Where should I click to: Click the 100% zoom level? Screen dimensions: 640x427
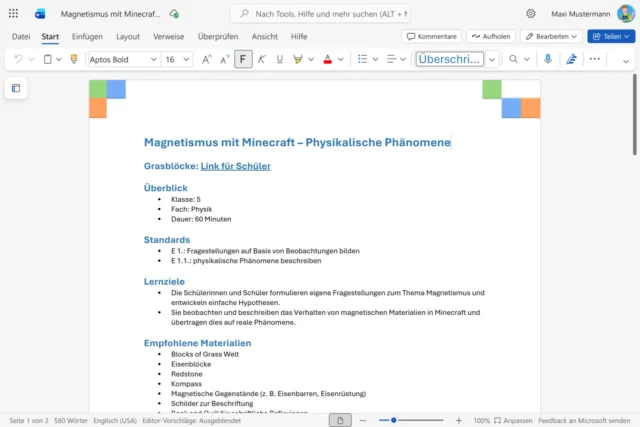click(482, 420)
